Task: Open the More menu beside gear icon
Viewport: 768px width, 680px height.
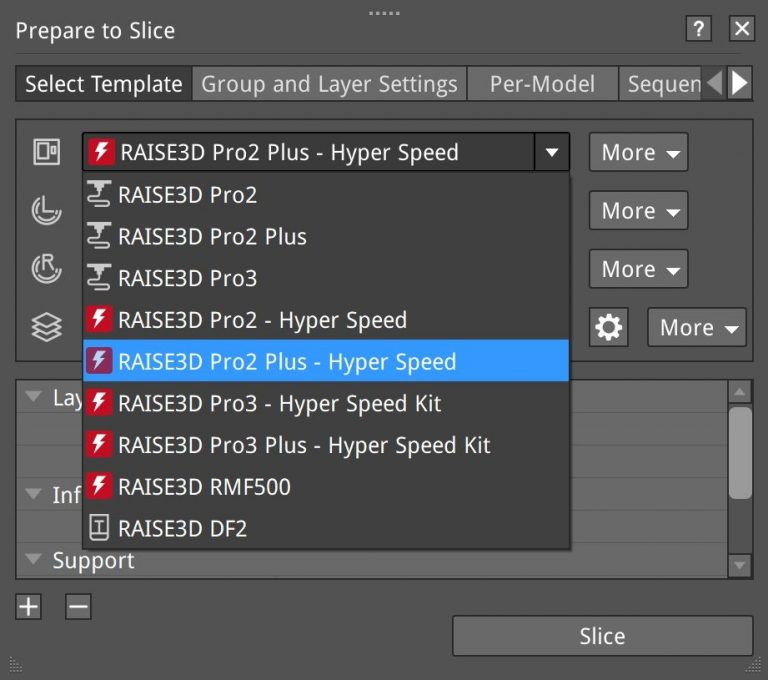Action: pos(697,327)
